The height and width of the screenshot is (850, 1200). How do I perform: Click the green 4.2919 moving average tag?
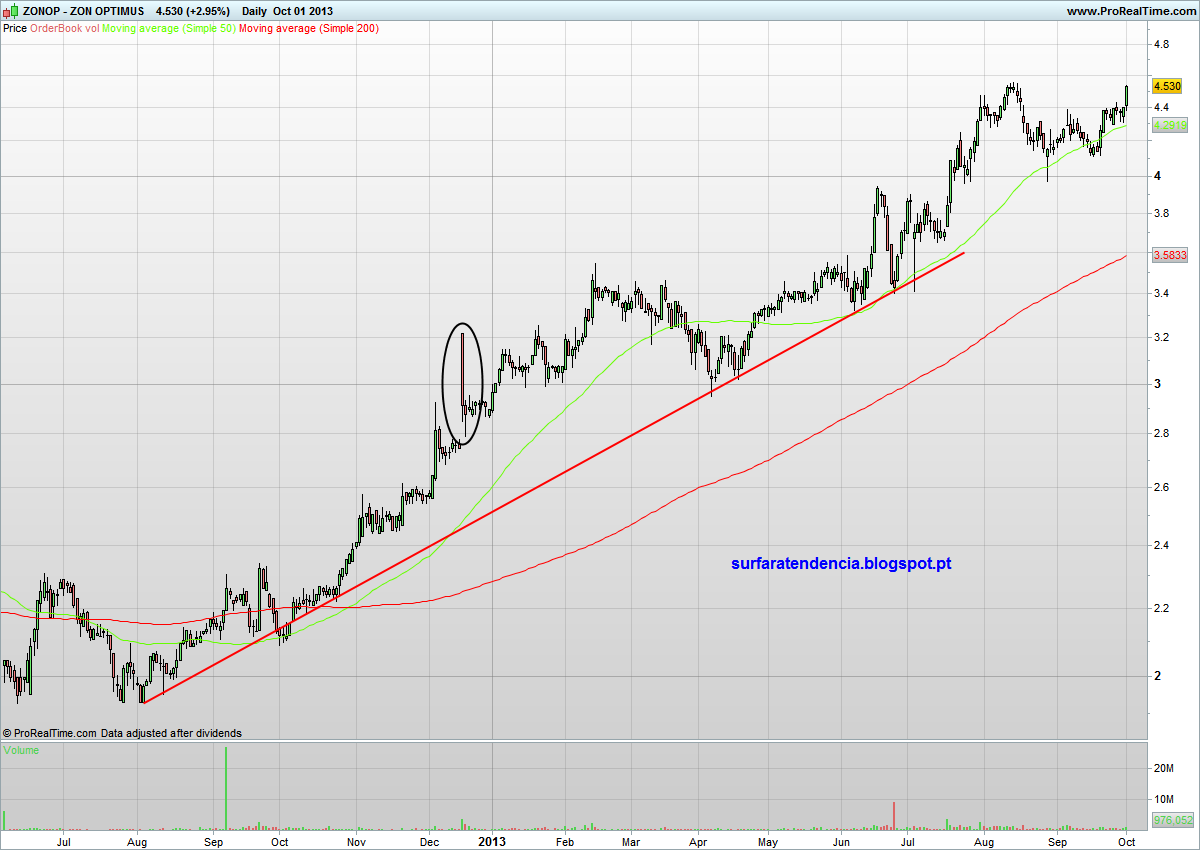click(x=1170, y=126)
